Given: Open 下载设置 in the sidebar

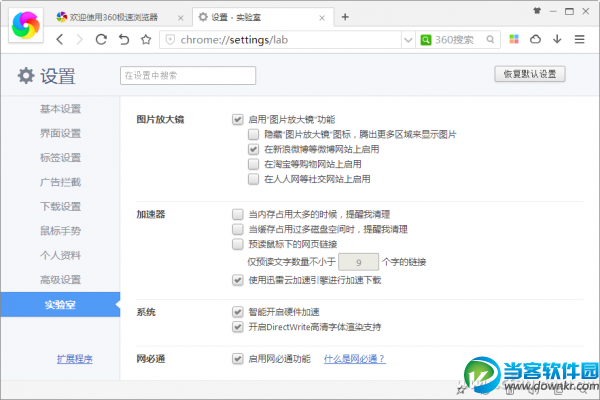Looking at the screenshot, I should pyautogui.click(x=60, y=207).
